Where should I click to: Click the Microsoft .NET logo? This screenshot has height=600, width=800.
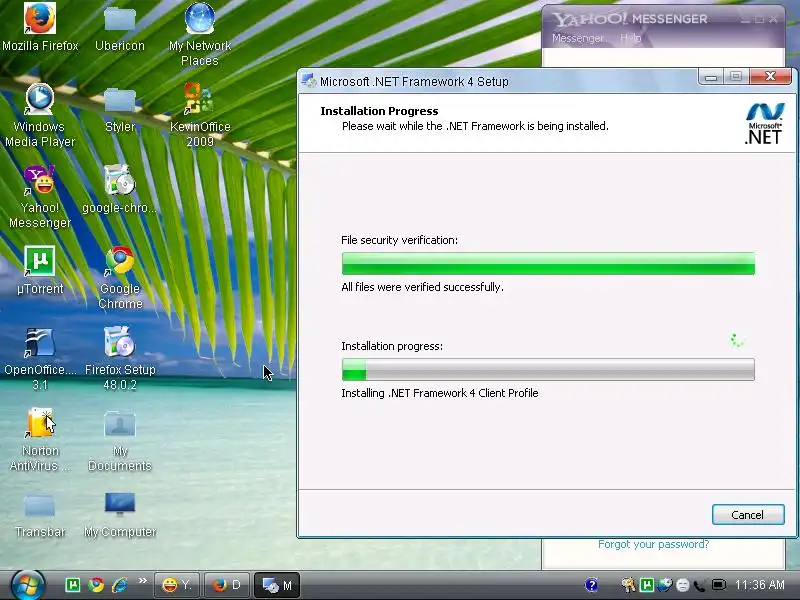[x=764, y=124]
